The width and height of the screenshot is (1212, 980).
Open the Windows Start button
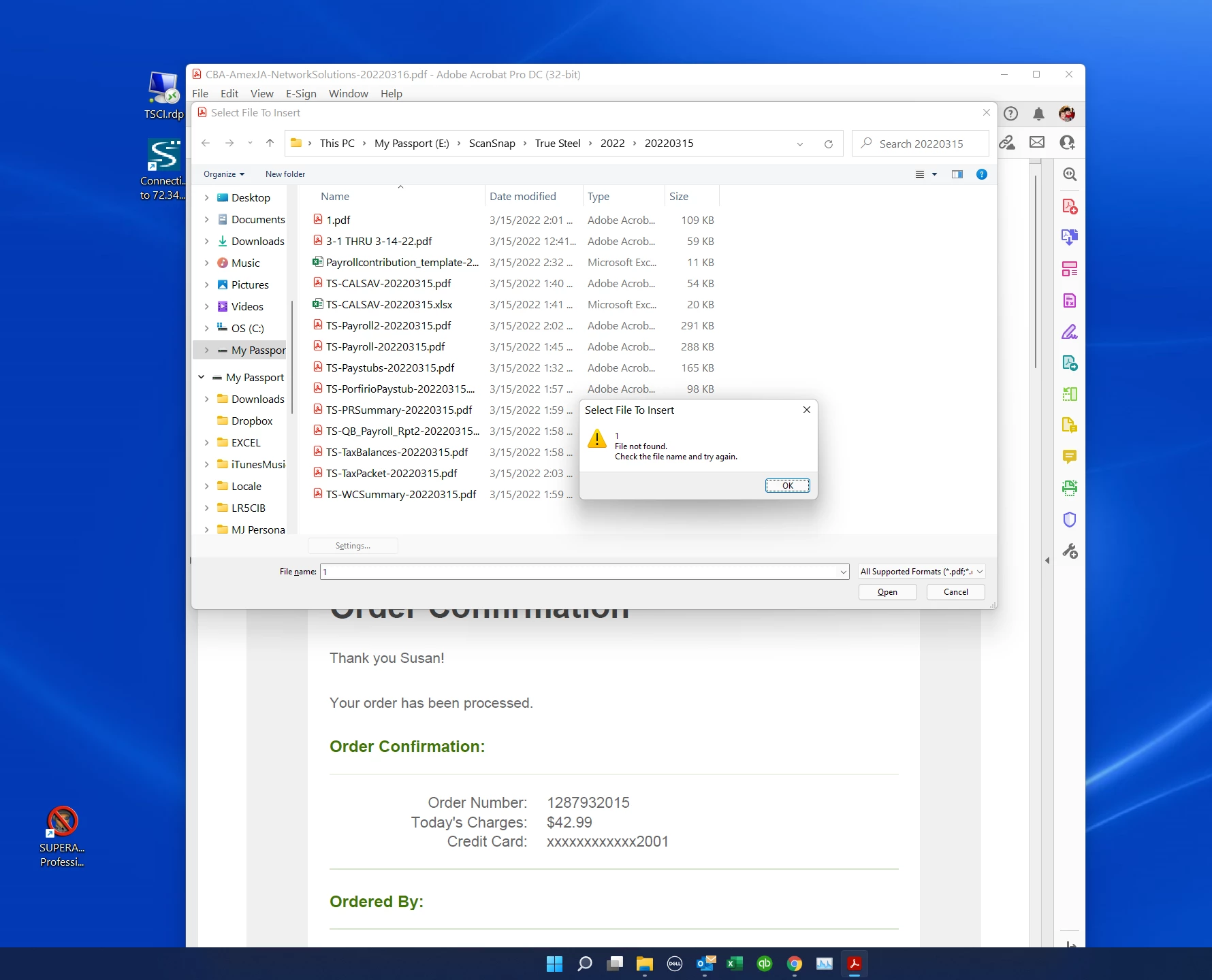point(555,964)
